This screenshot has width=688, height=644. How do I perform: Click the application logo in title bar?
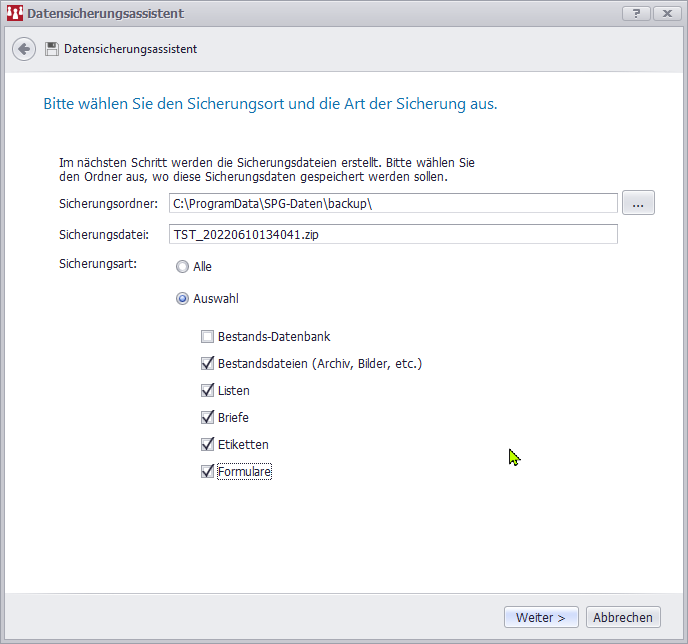pos(14,14)
